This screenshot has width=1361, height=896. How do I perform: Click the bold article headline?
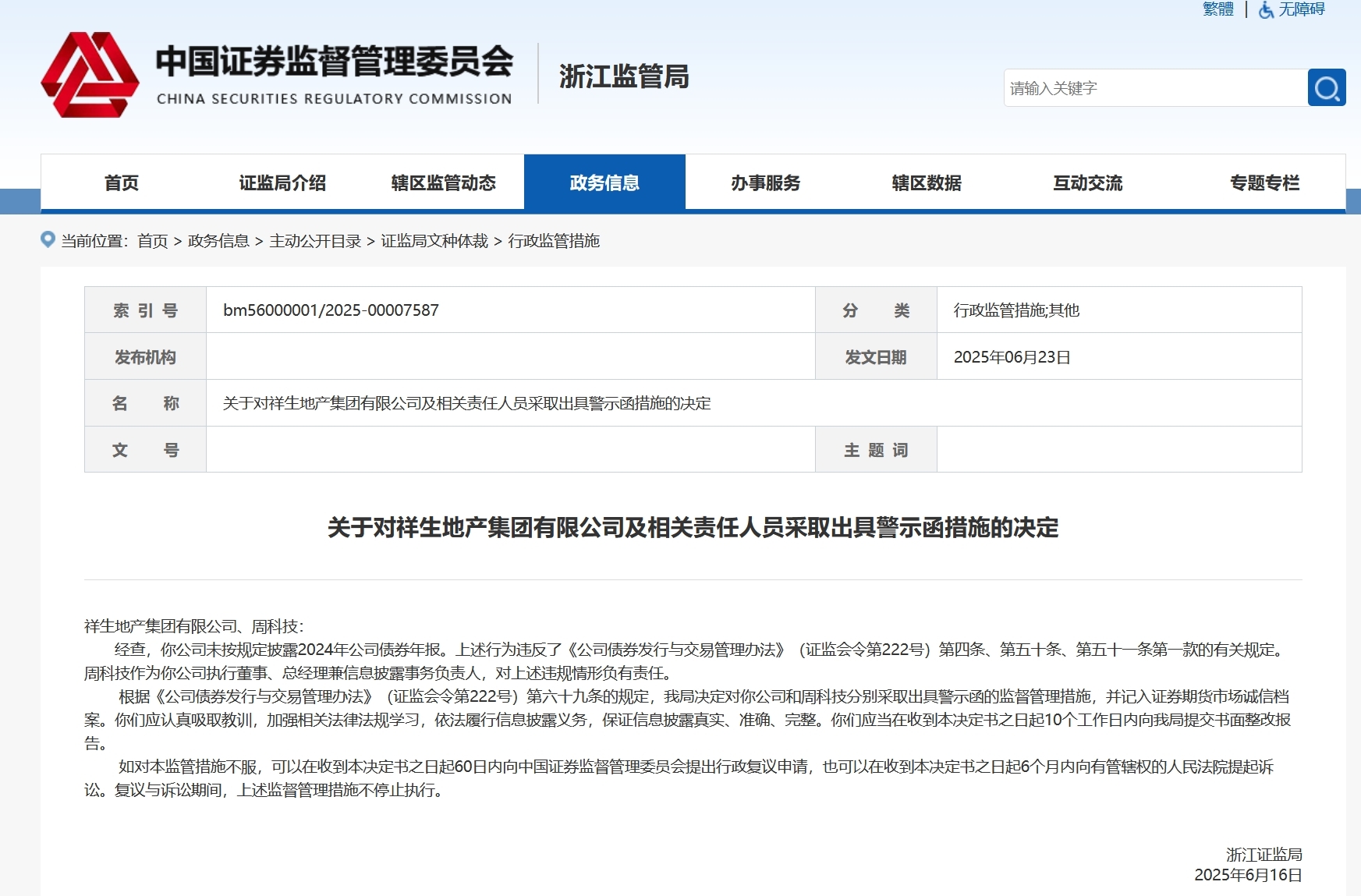[x=693, y=528]
